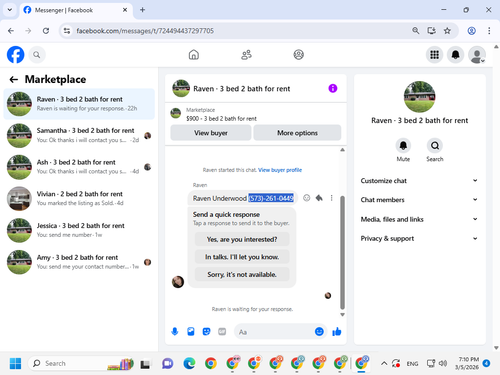Expand Privacy & support section
Viewport: 500px width, 375px height.
click(419, 238)
